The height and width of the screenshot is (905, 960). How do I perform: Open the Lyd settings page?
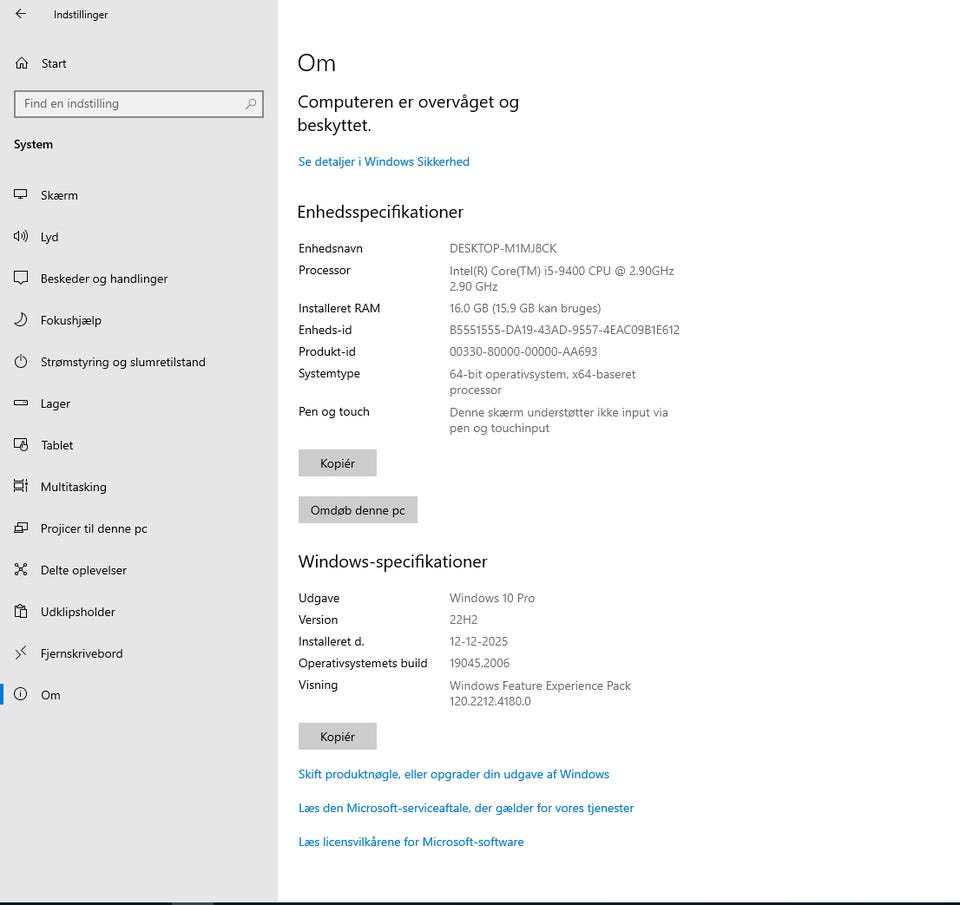click(x=138, y=237)
